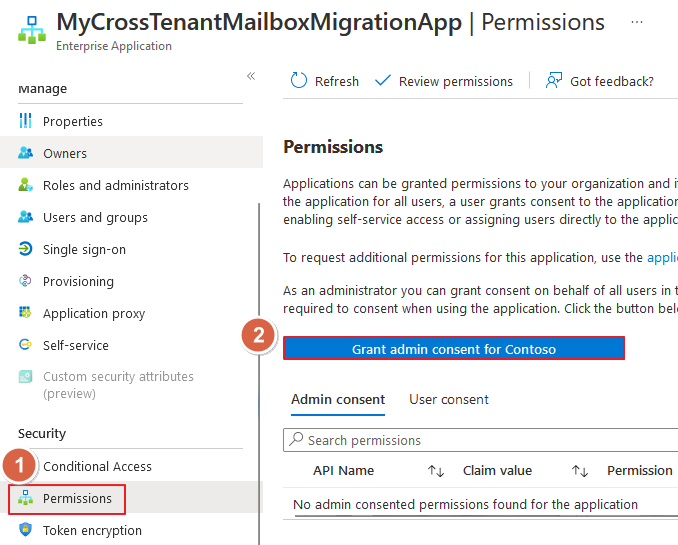Open the Self-service icon
The width and height of the screenshot is (678, 545).
click(x=26, y=345)
